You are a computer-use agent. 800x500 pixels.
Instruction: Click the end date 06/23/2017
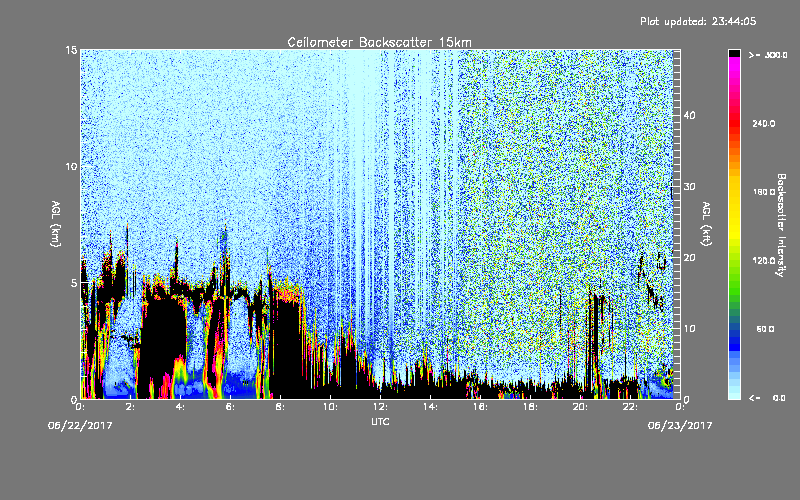pos(680,425)
